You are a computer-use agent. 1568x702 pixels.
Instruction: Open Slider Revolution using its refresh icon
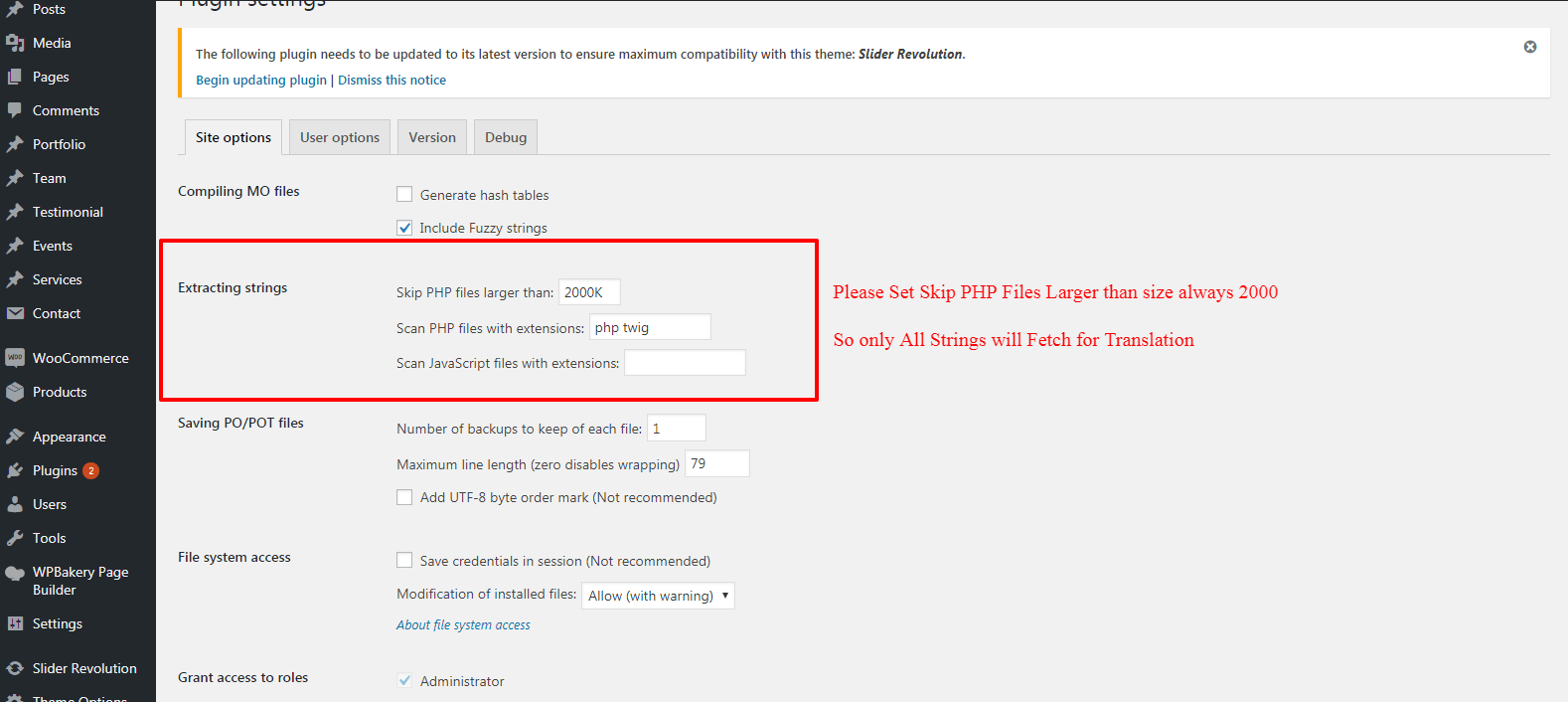(x=15, y=668)
